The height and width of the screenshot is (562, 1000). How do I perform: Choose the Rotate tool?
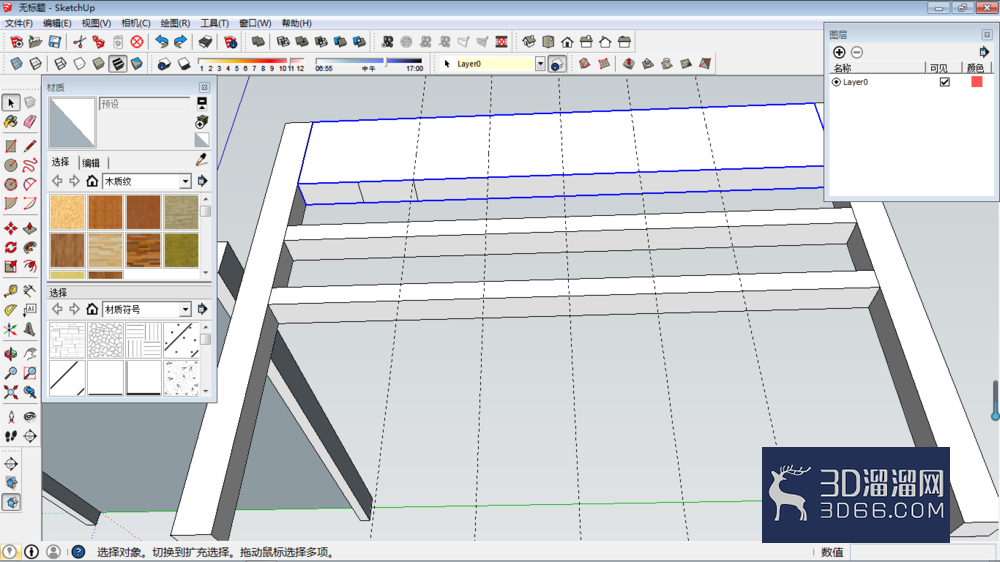11,248
